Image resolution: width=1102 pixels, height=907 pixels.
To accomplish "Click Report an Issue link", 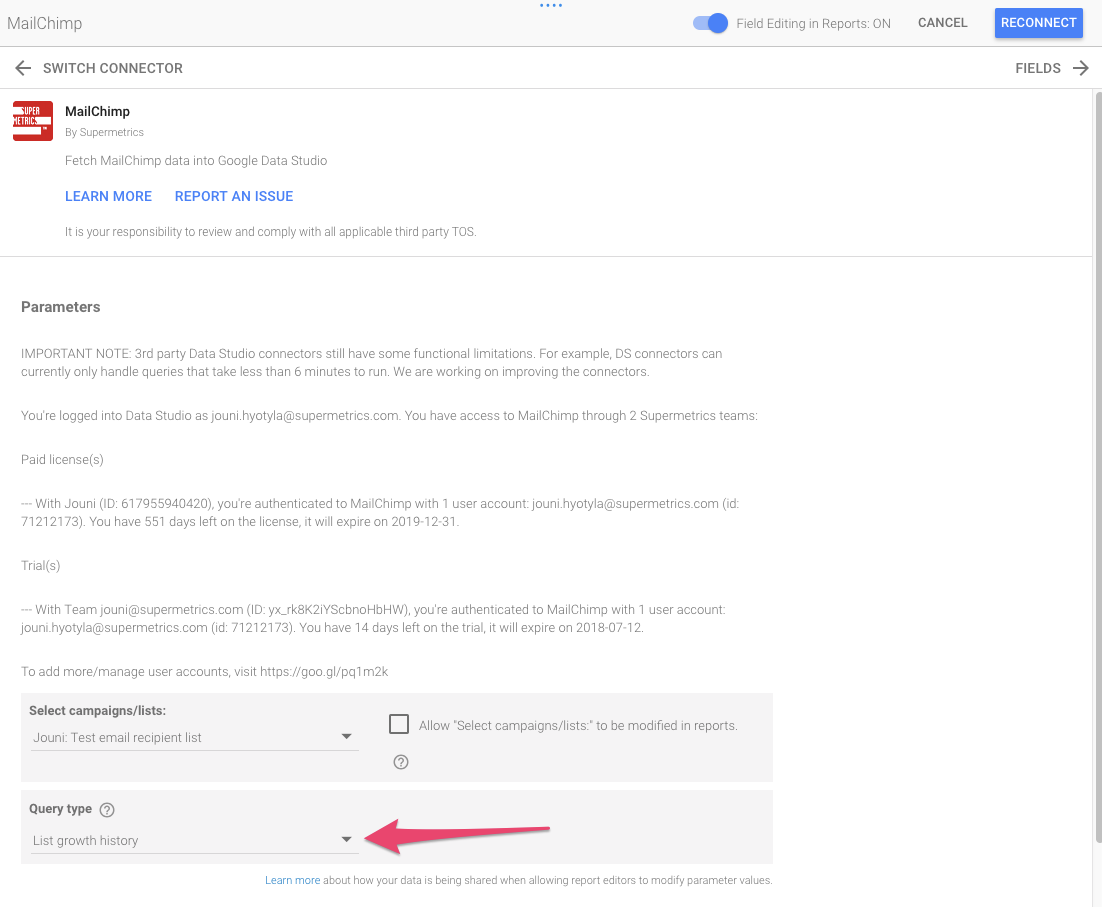I will point(234,196).
